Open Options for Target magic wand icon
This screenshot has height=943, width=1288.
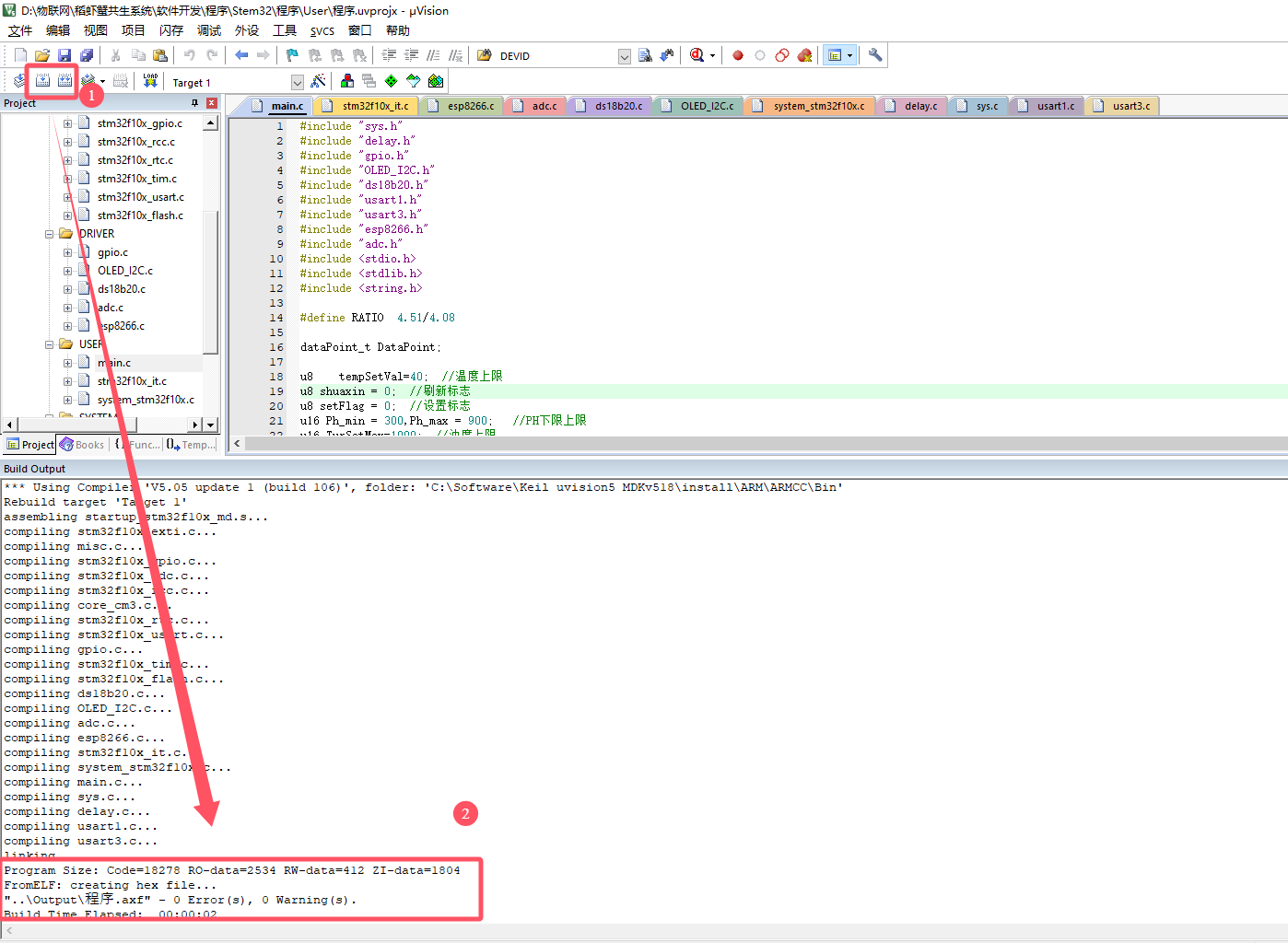click(319, 81)
